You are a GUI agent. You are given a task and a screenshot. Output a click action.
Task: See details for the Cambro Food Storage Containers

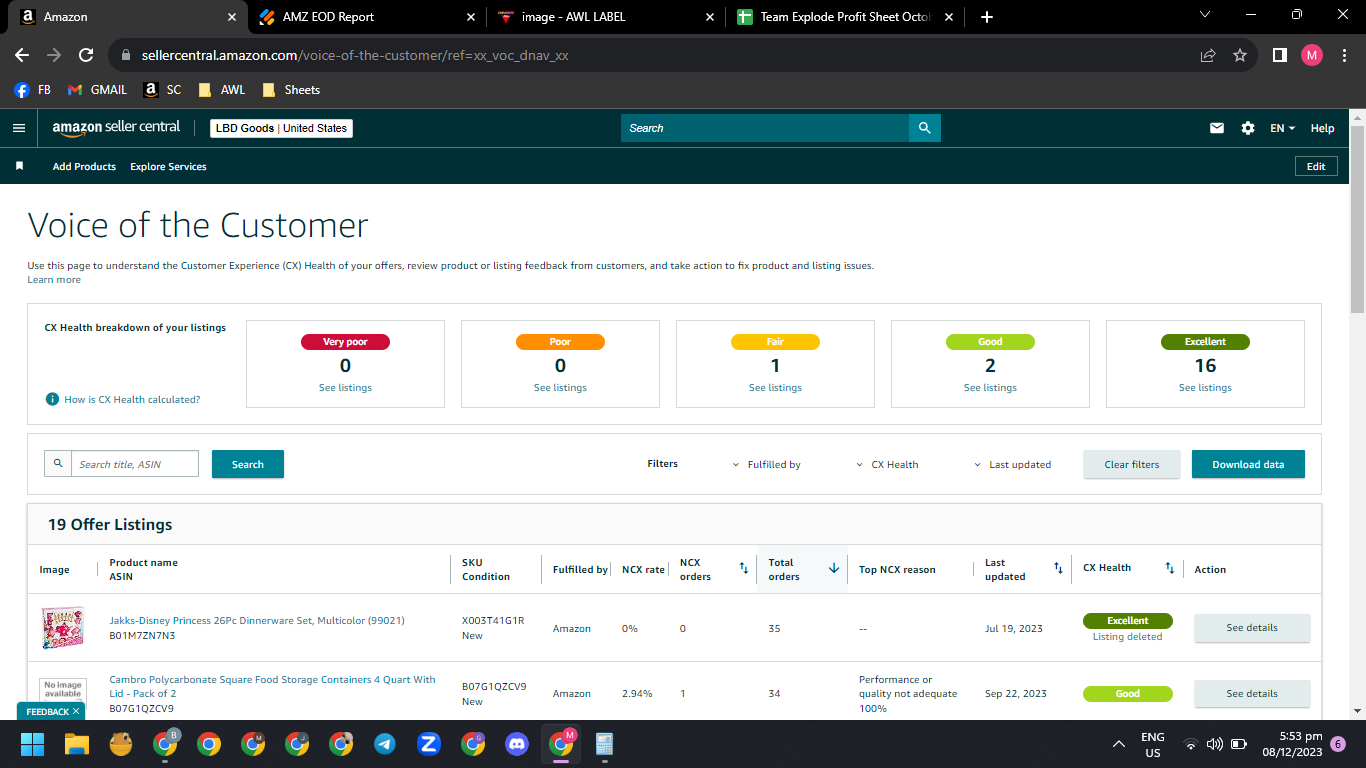[1252, 694]
